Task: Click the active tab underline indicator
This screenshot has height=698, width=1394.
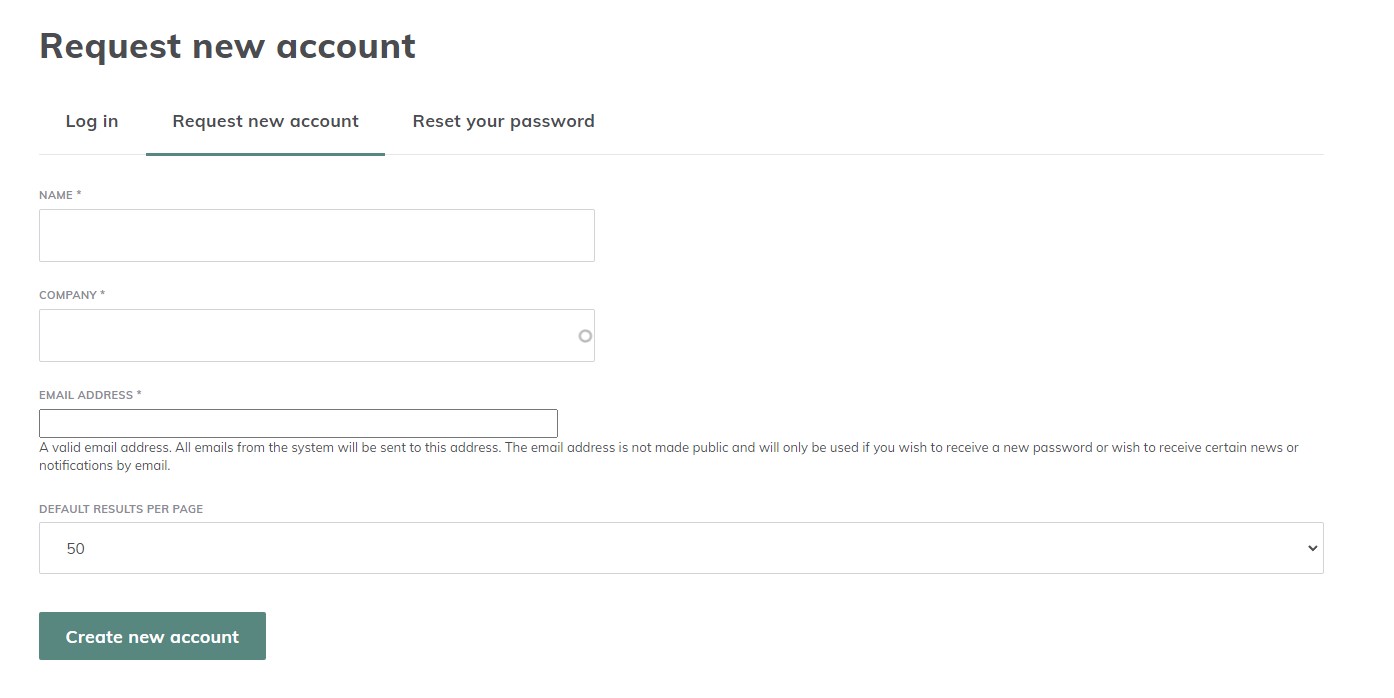Action: [265, 153]
